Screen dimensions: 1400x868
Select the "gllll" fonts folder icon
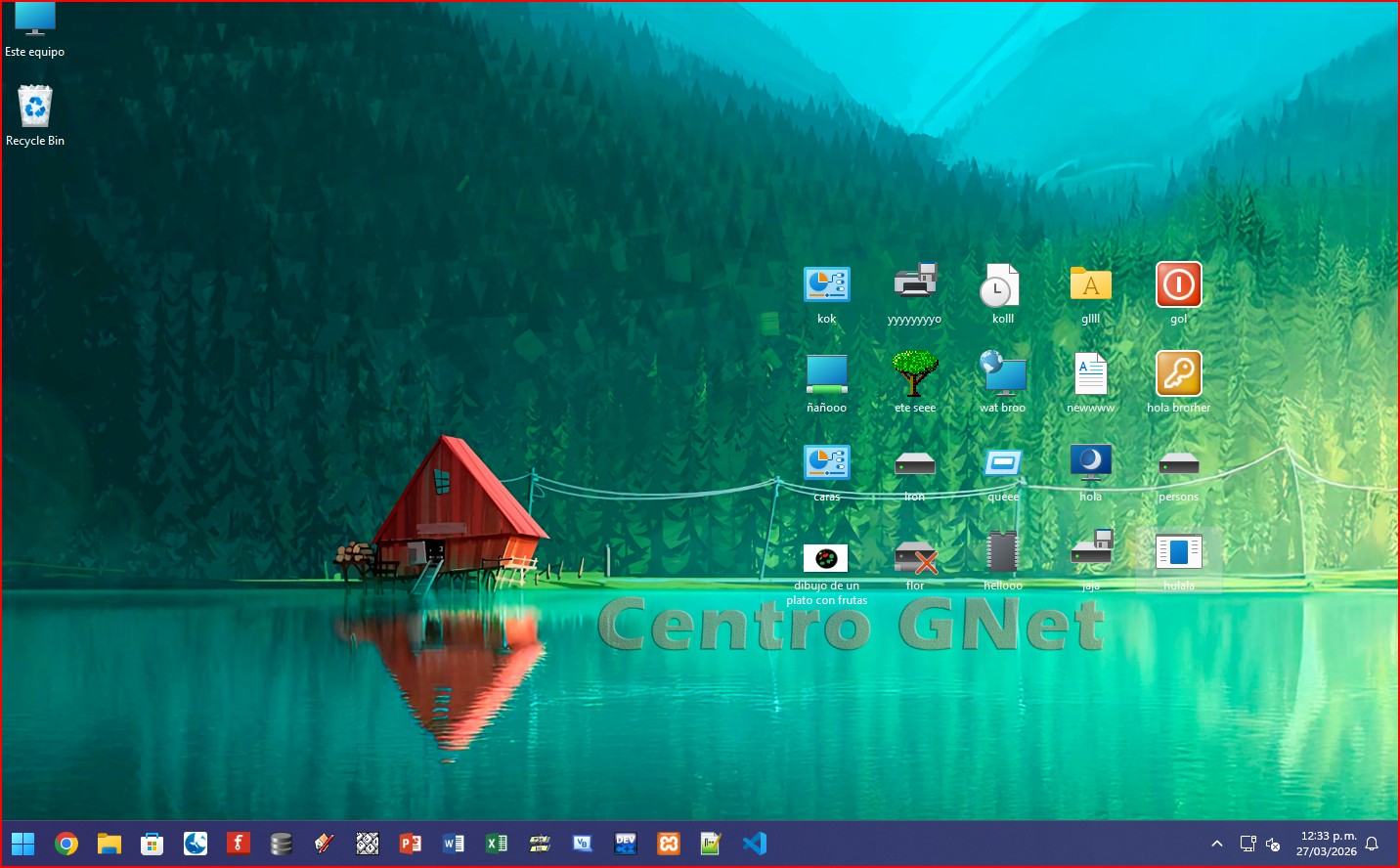[1090, 285]
